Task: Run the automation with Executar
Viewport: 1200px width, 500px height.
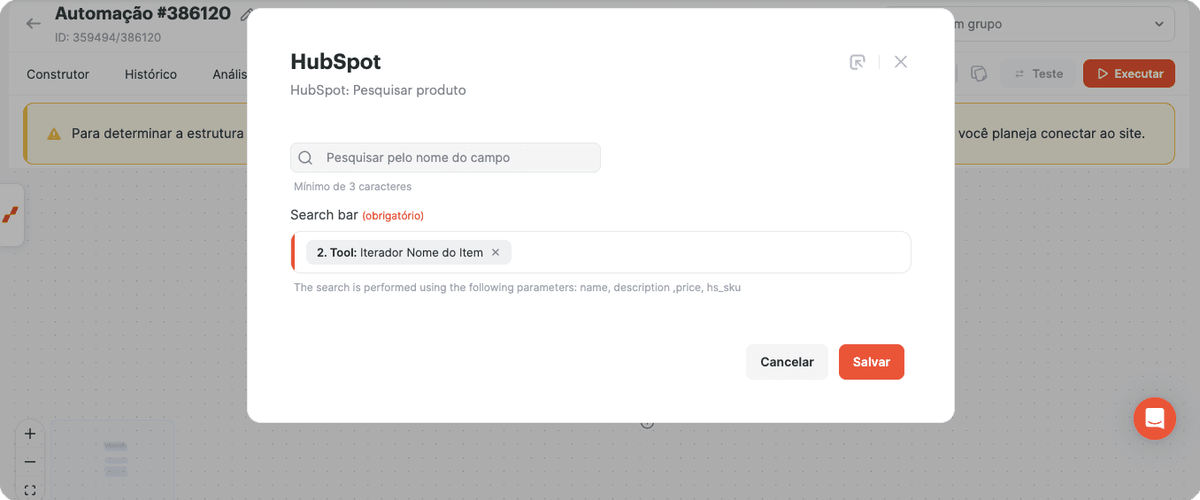Action: [x=1129, y=74]
